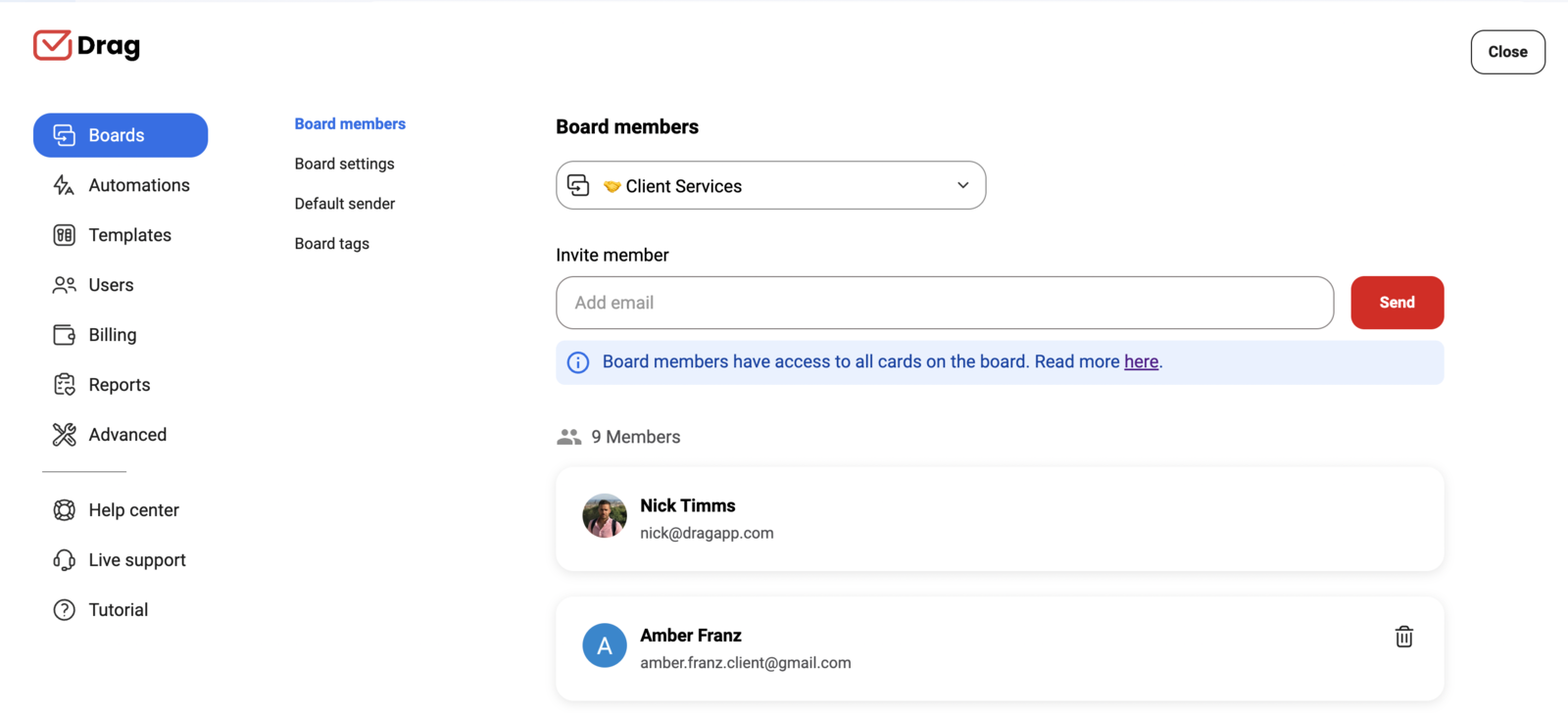The width and height of the screenshot is (1568, 713).
Task: Click the members group icon beside 9 Members
Action: click(569, 437)
